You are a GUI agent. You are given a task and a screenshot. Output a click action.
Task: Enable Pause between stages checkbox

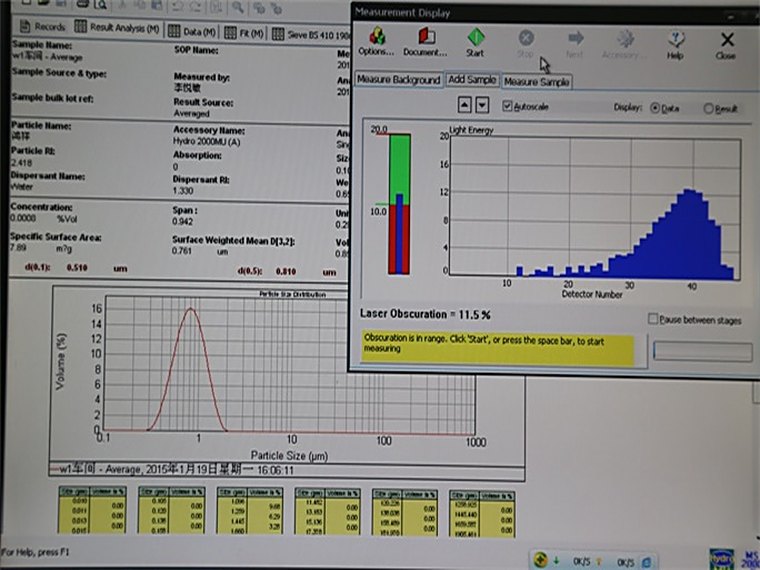tap(653, 318)
